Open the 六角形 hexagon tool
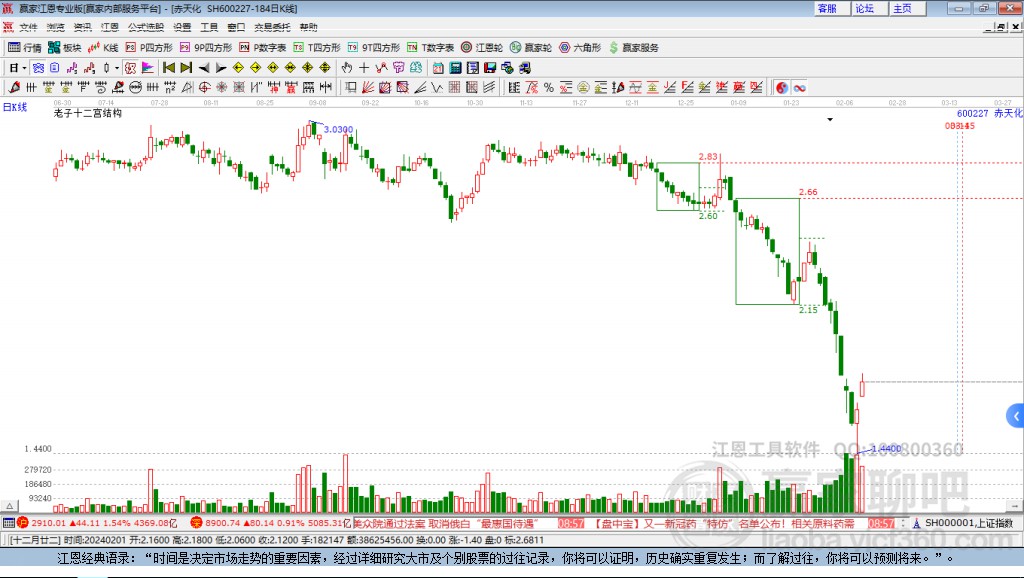 coord(580,47)
